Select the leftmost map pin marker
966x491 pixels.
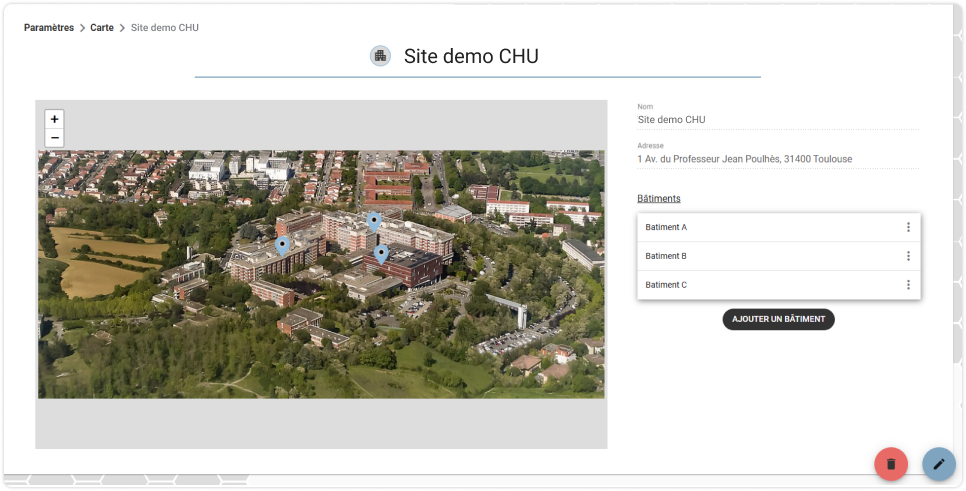(x=282, y=246)
